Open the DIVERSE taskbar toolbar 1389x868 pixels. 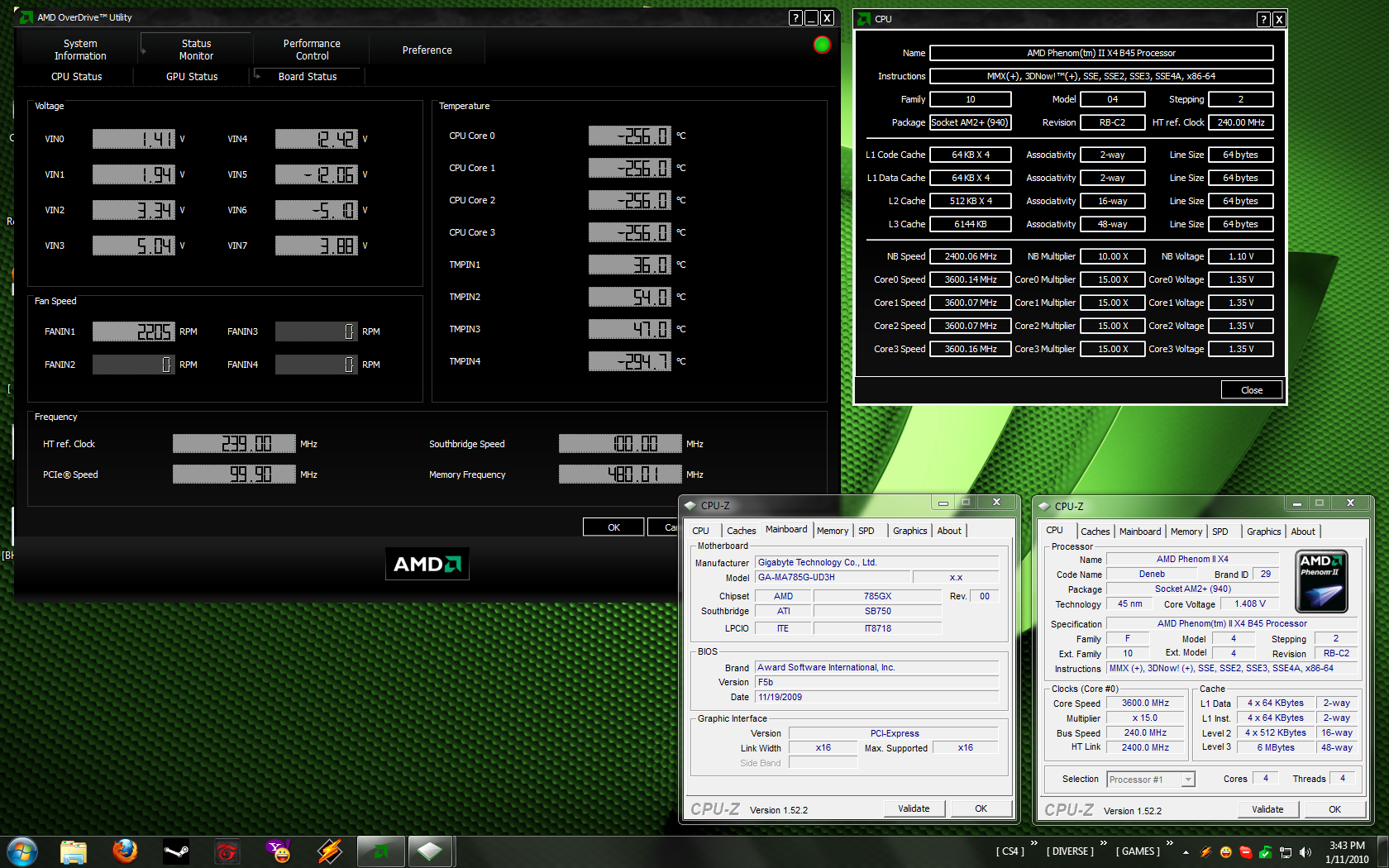(x=1070, y=851)
